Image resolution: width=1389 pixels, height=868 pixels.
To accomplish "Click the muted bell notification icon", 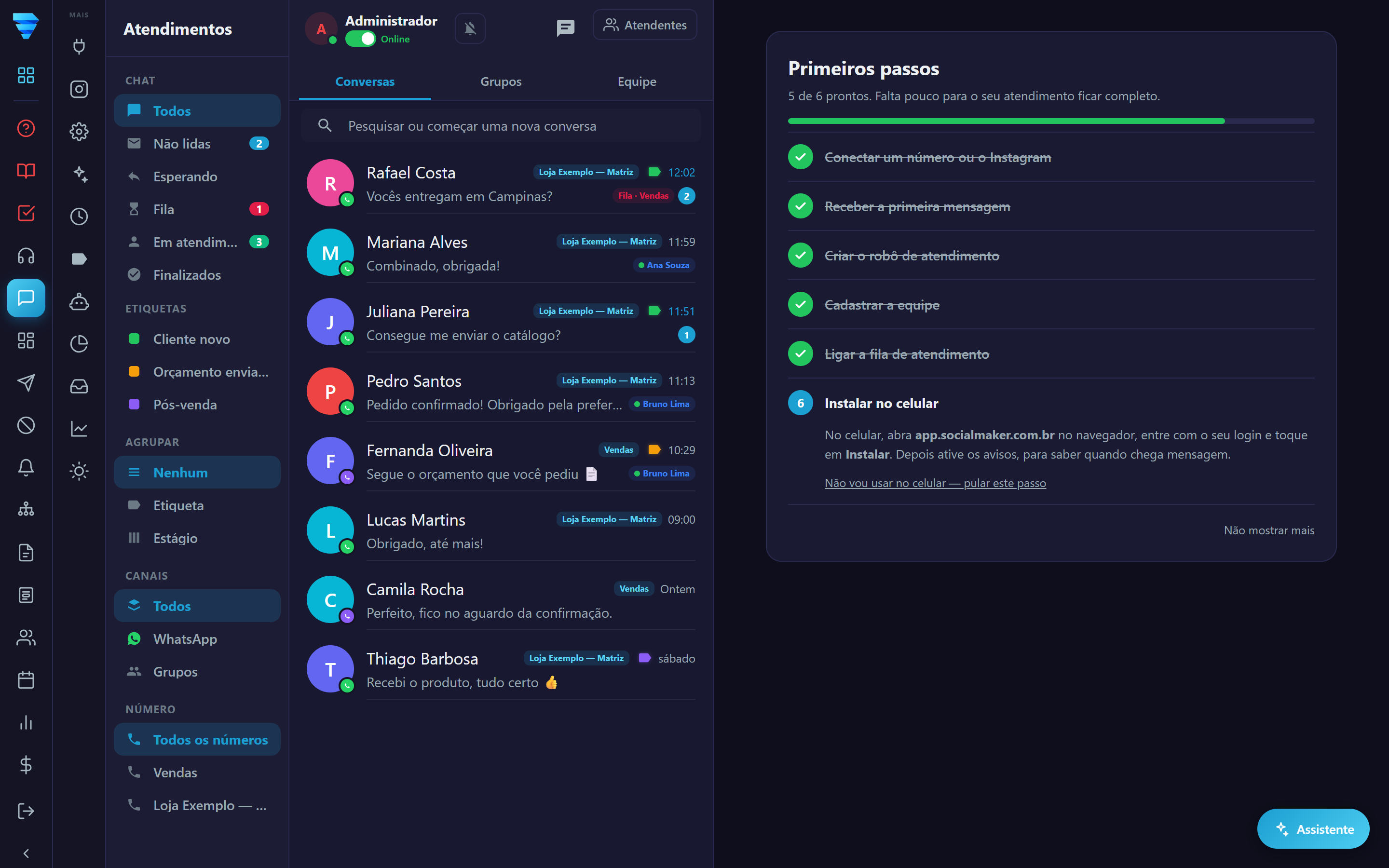I will click(x=470, y=28).
